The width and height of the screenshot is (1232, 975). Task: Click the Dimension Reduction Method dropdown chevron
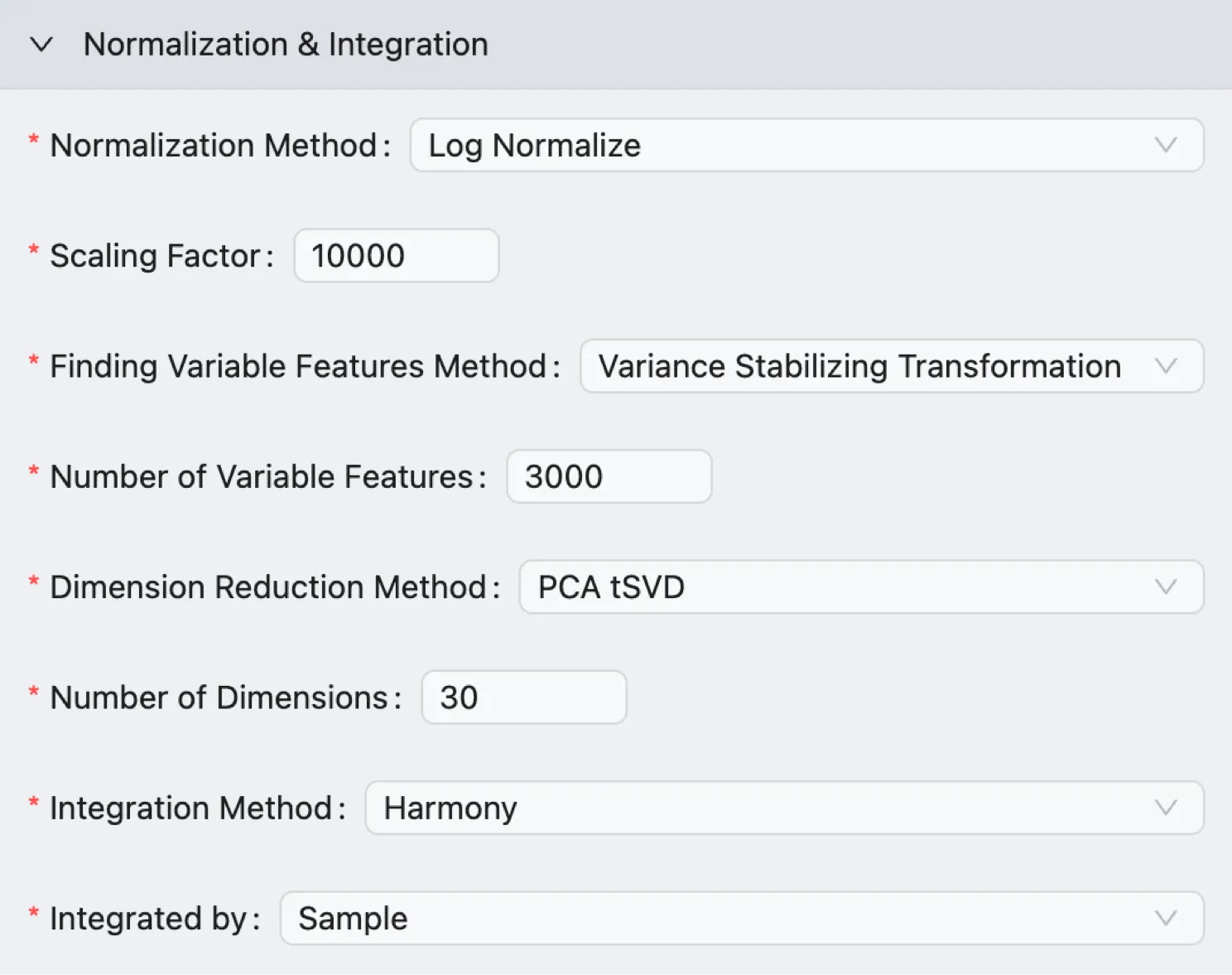tap(1166, 586)
